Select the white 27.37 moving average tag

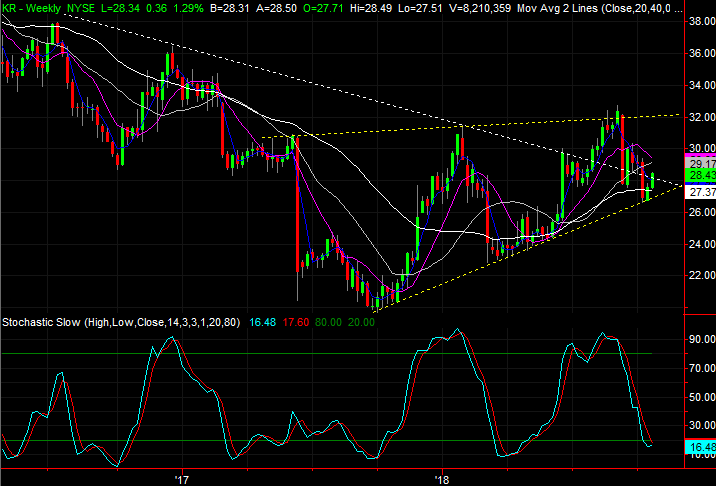700,192
